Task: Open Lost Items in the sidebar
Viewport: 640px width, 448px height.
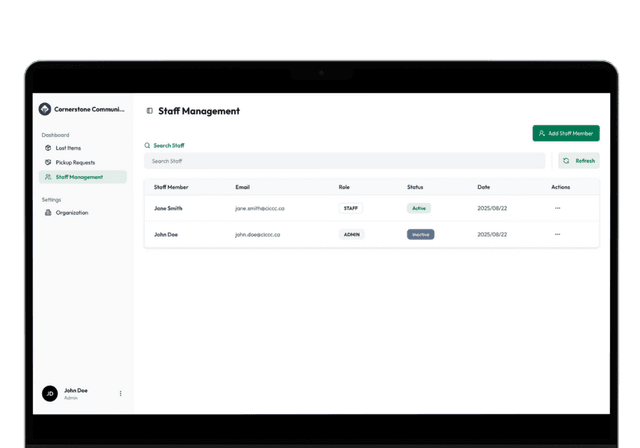Action: point(68,148)
